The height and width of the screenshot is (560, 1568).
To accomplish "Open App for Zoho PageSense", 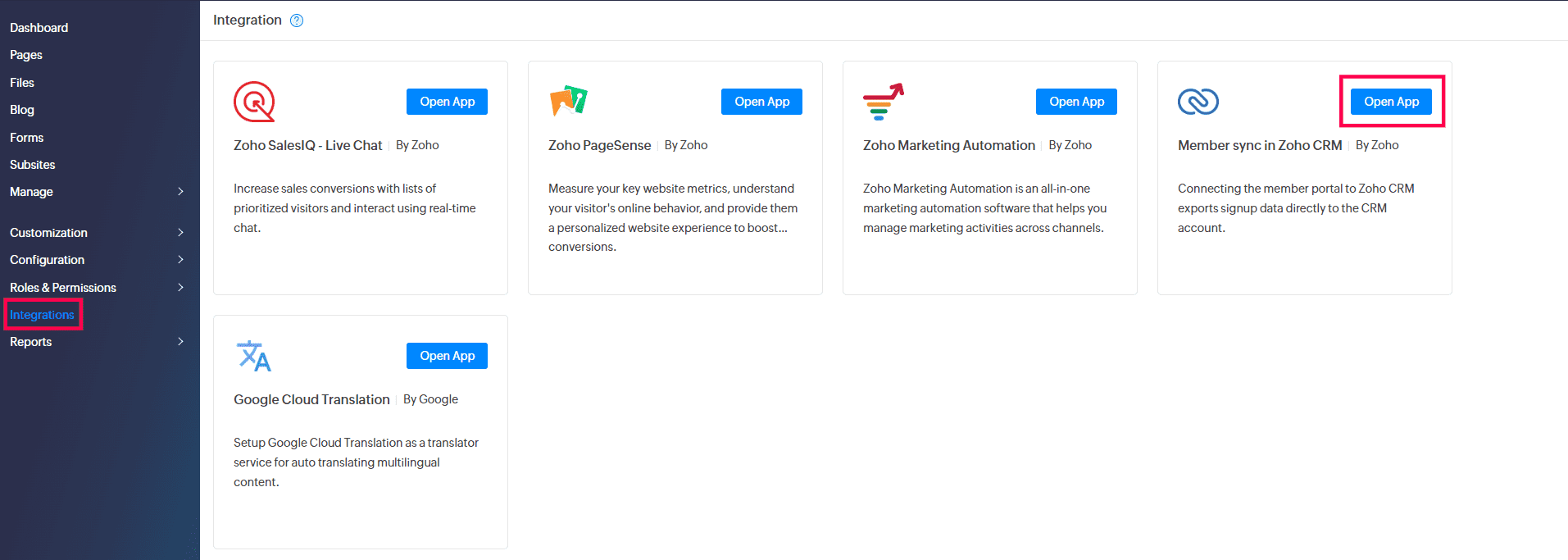I will coord(762,102).
